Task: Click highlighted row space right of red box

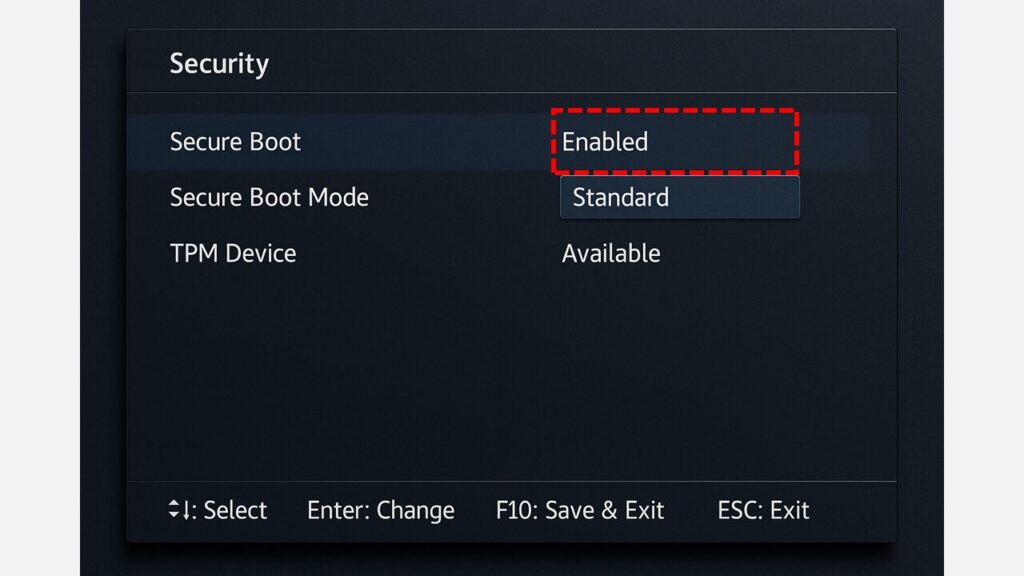Action: pyautogui.click(x=835, y=142)
